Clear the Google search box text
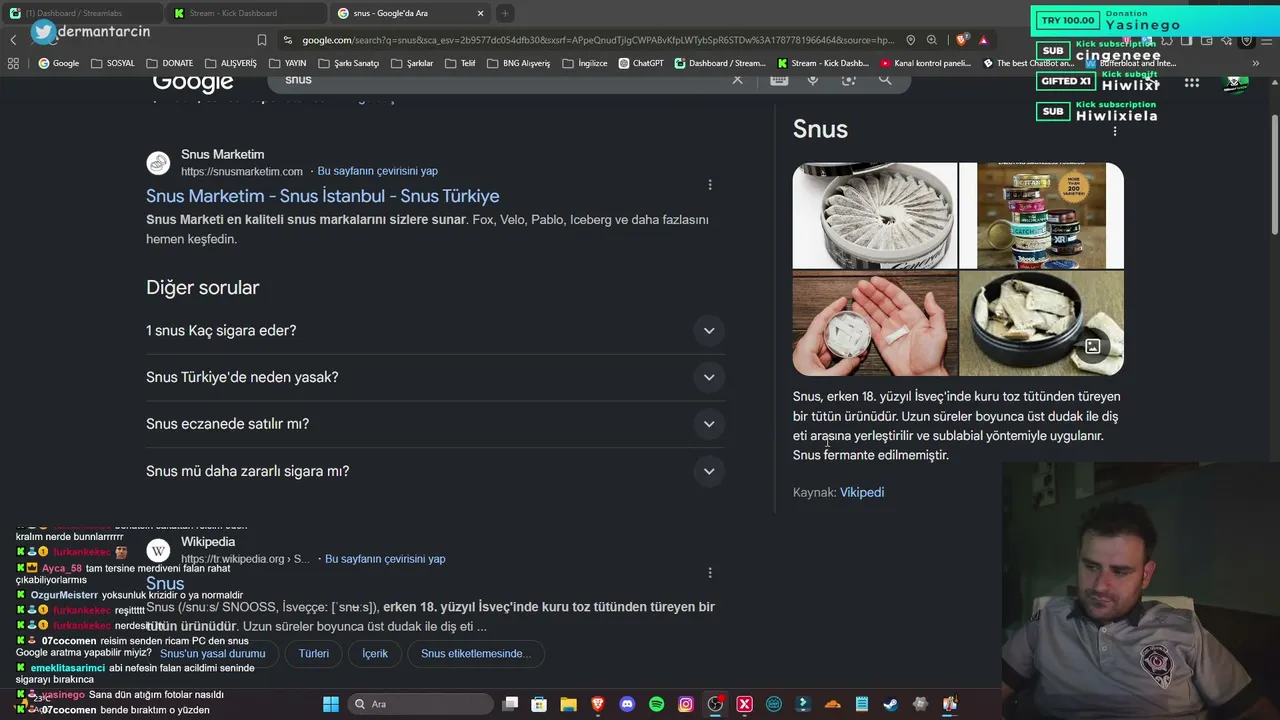The width and height of the screenshot is (1280, 720). pyautogui.click(x=738, y=79)
